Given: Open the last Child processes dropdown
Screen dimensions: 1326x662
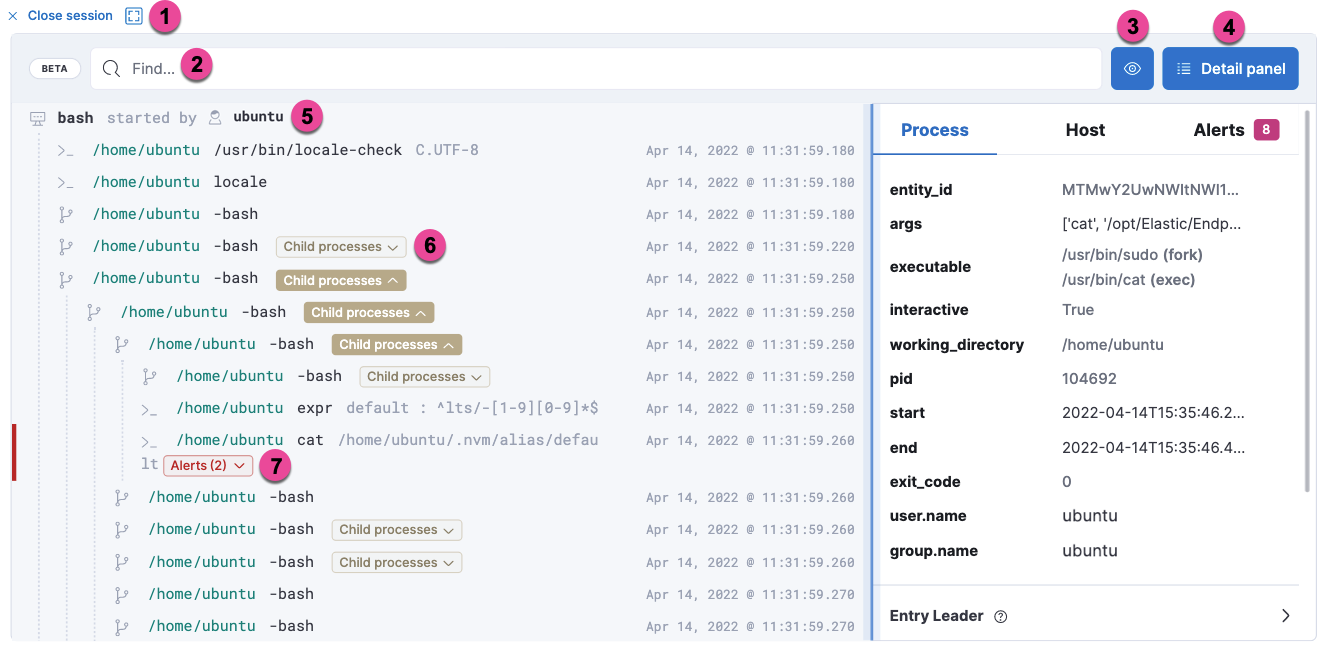Looking at the screenshot, I should click(397, 562).
